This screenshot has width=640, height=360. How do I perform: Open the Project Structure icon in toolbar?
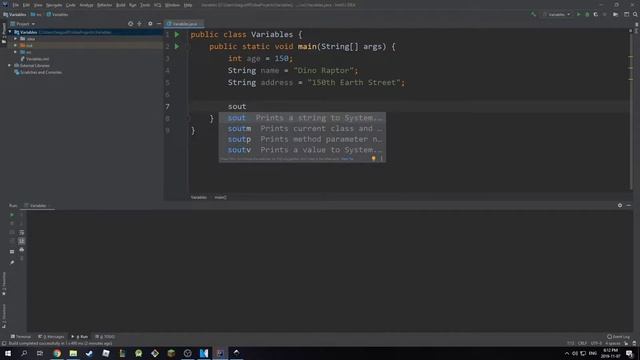click(626, 14)
